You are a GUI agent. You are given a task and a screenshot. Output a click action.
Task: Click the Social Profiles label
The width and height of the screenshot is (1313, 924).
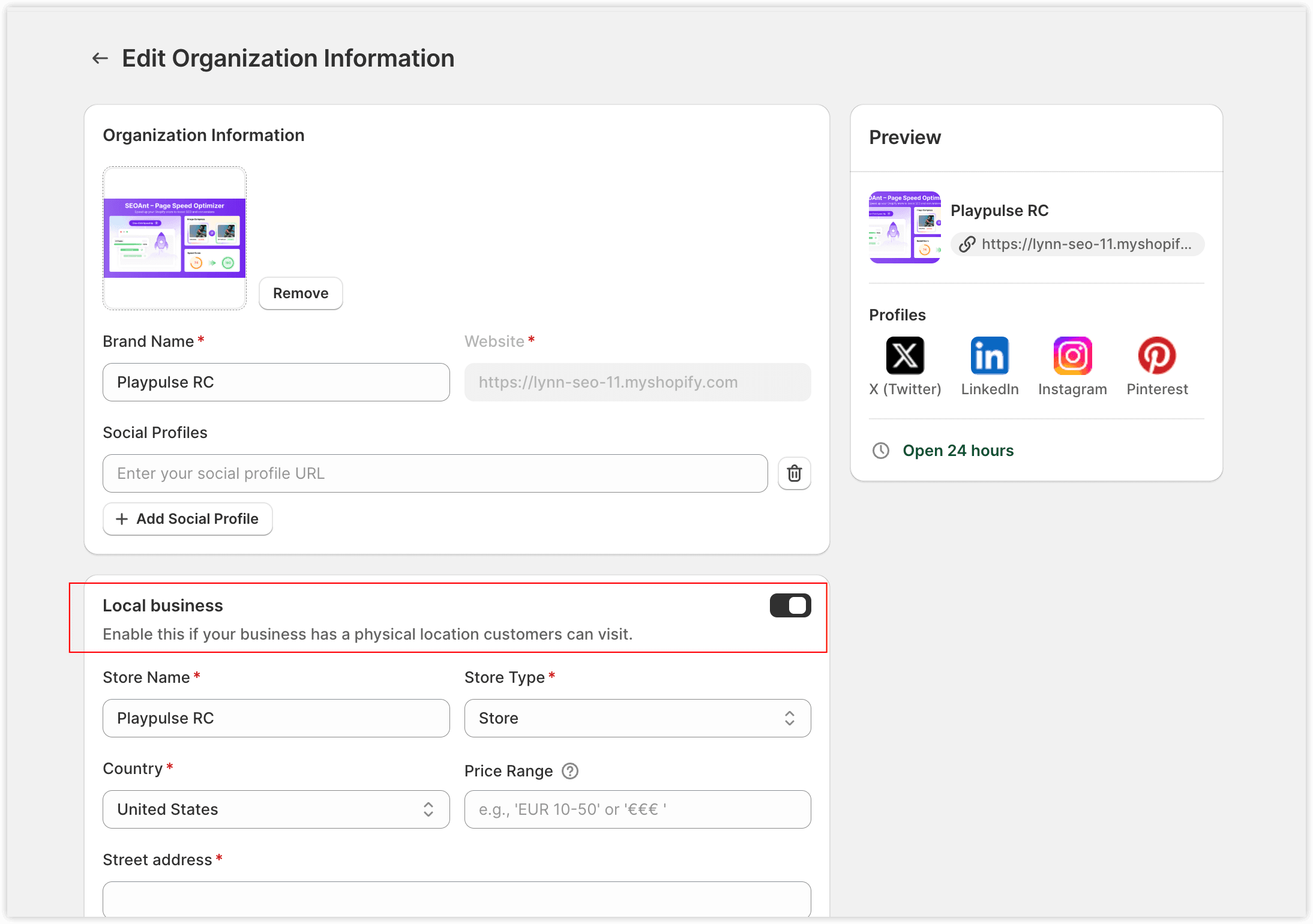coord(155,433)
